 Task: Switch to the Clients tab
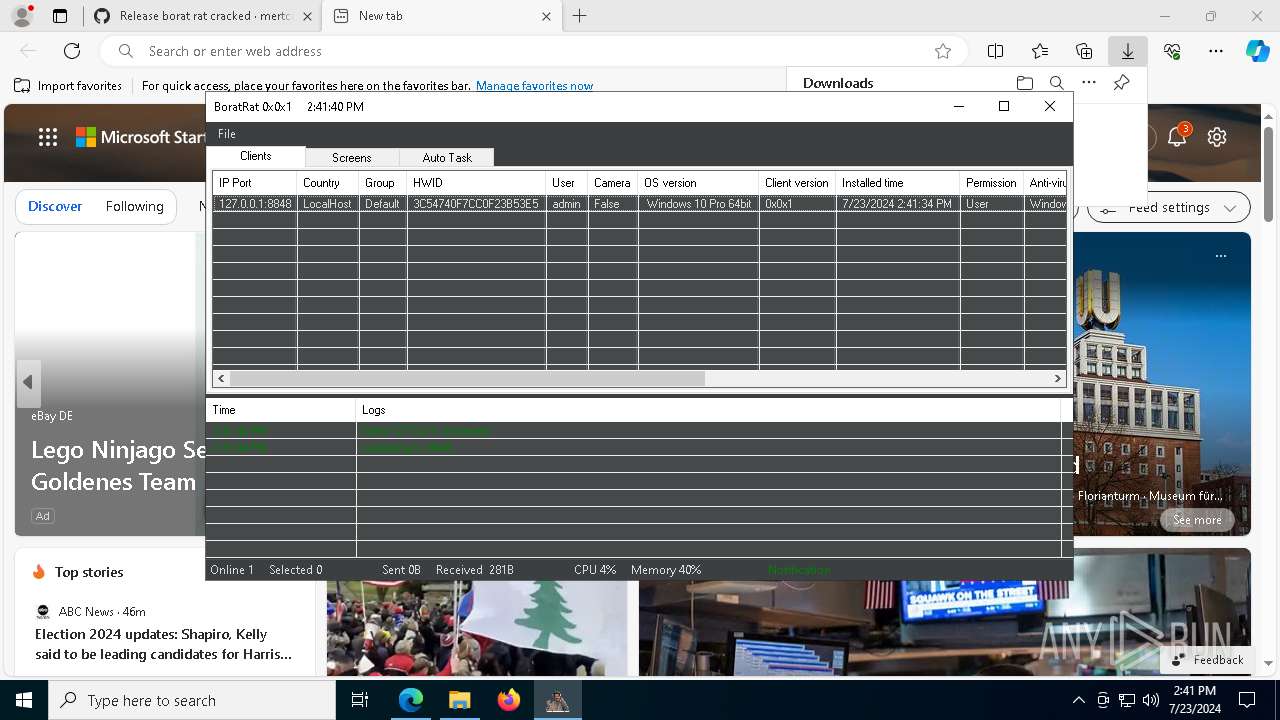[x=256, y=156]
